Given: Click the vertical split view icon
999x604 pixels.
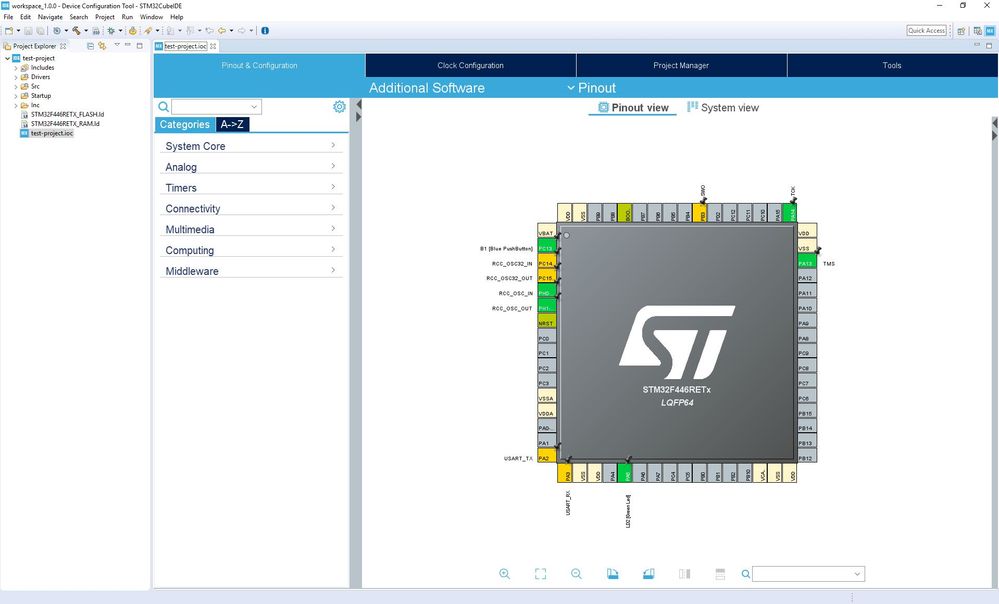Looking at the screenshot, I should (x=684, y=574).
